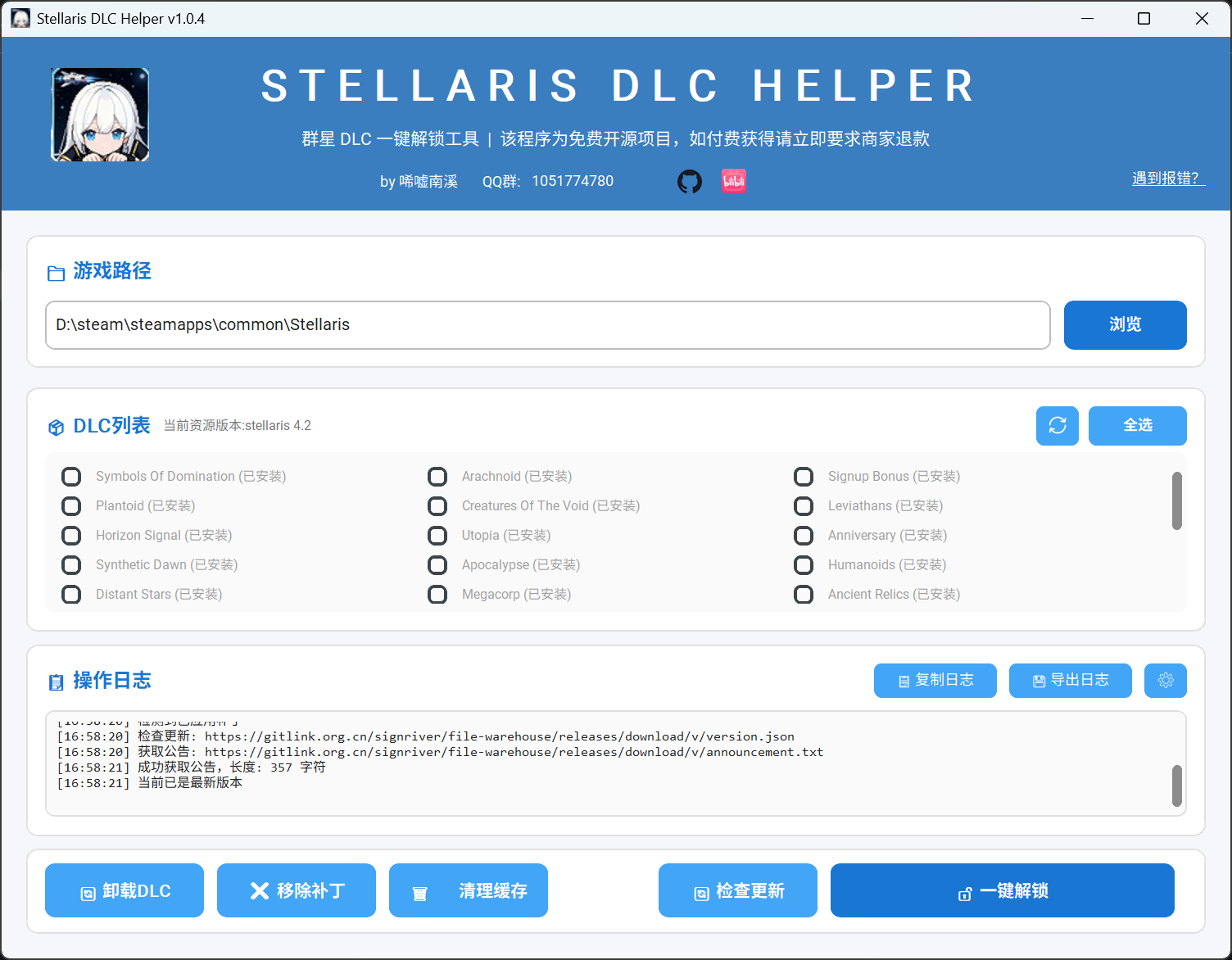Click the 全选 select all button

1138,426
